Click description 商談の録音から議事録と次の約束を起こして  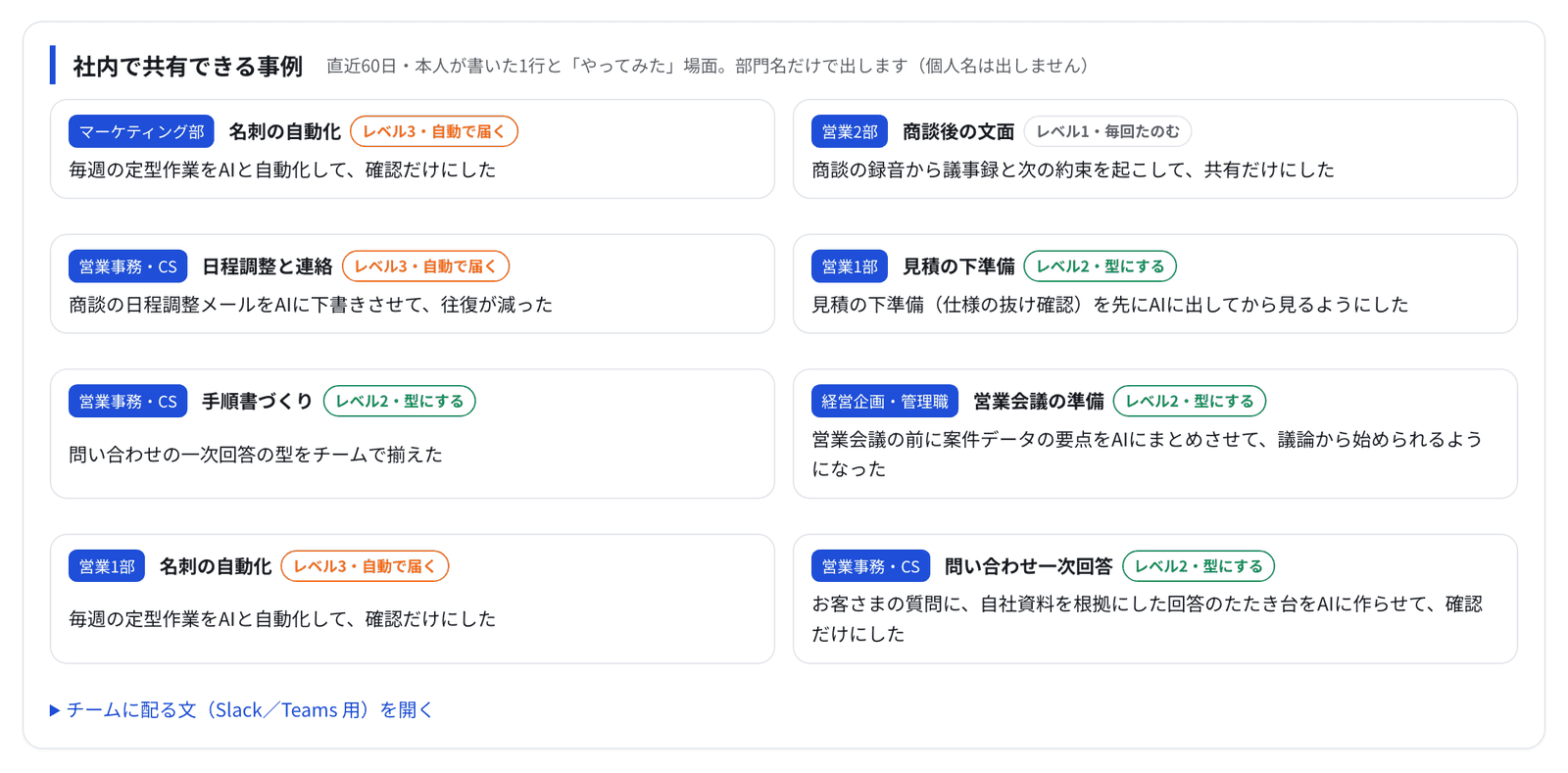1073,169
